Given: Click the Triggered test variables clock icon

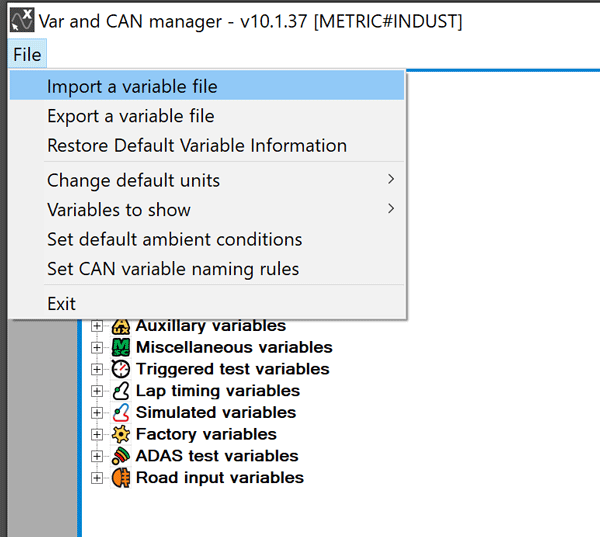Looking at the screenshot, I should (x=120, y=369).
